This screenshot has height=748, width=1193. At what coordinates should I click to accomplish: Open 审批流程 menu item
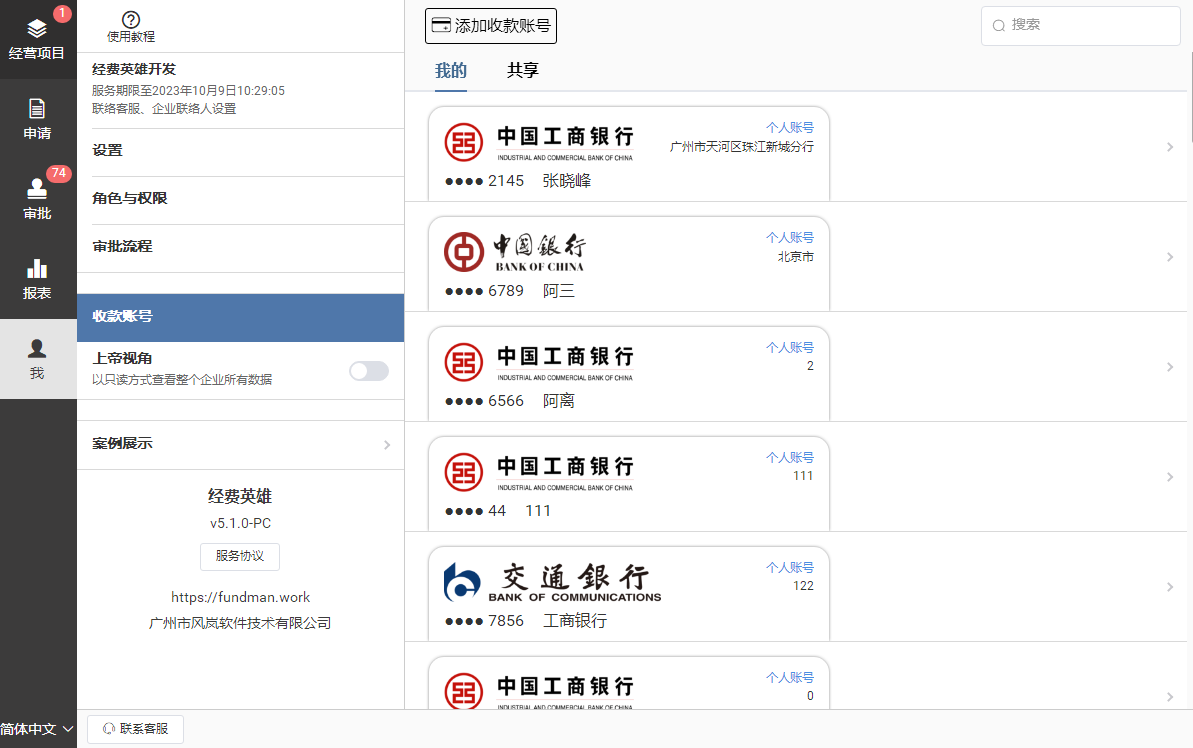240,247
